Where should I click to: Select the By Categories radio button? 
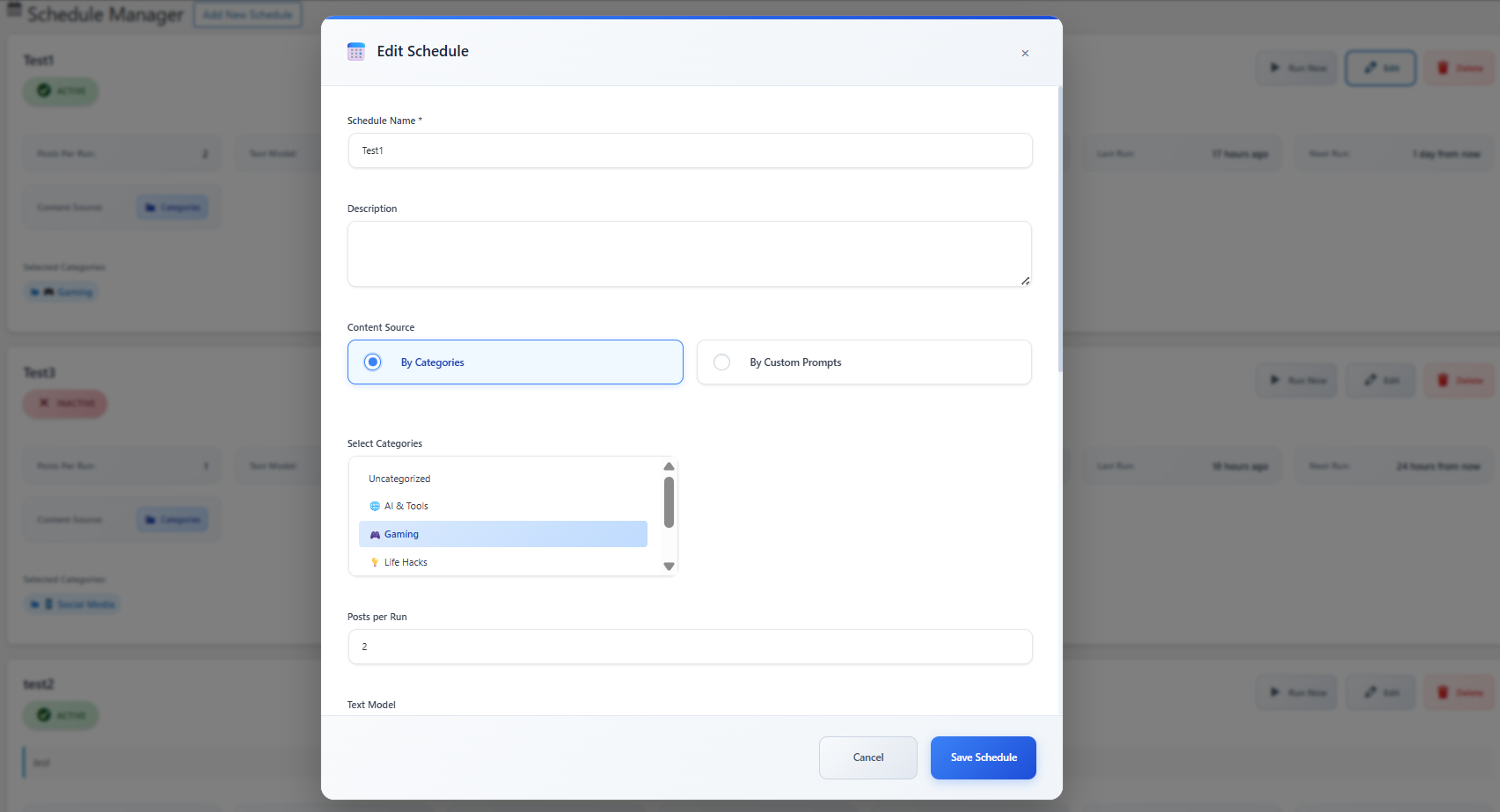373,362
